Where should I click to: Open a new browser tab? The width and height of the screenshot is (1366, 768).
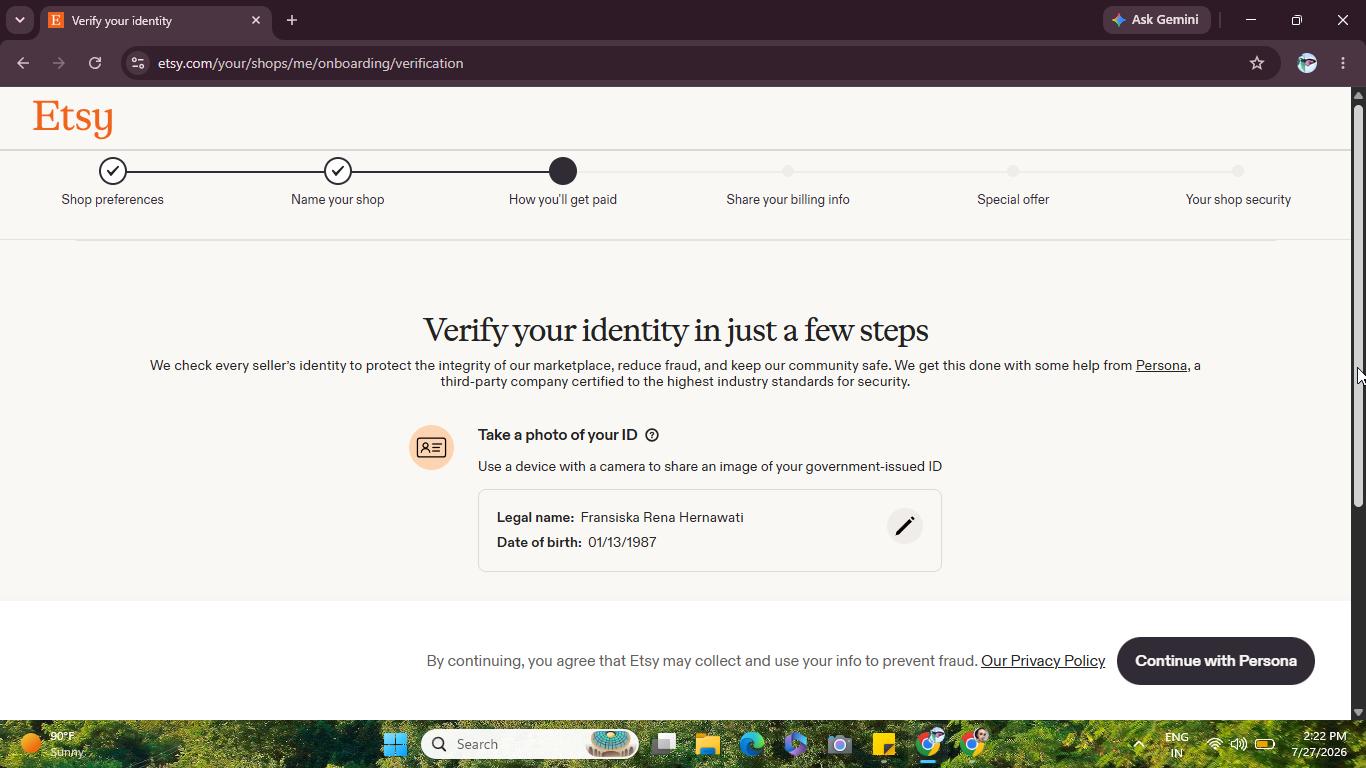click(x=292, y=20)
